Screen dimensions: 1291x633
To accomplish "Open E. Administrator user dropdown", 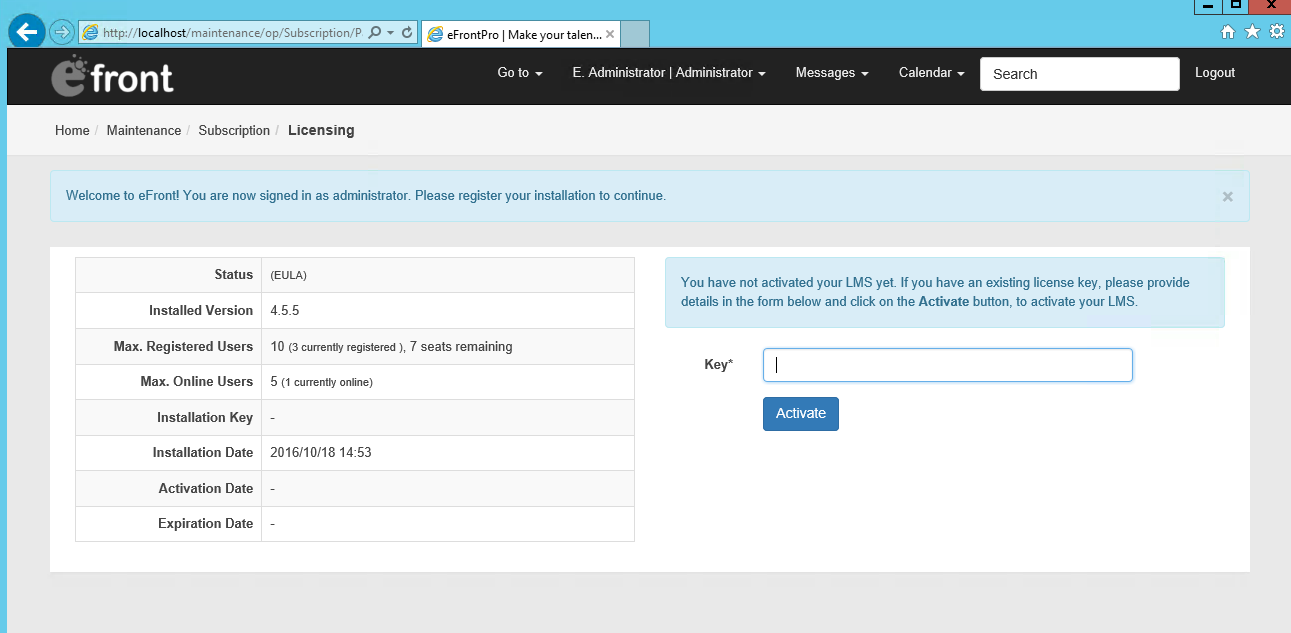I will [668, 73].
